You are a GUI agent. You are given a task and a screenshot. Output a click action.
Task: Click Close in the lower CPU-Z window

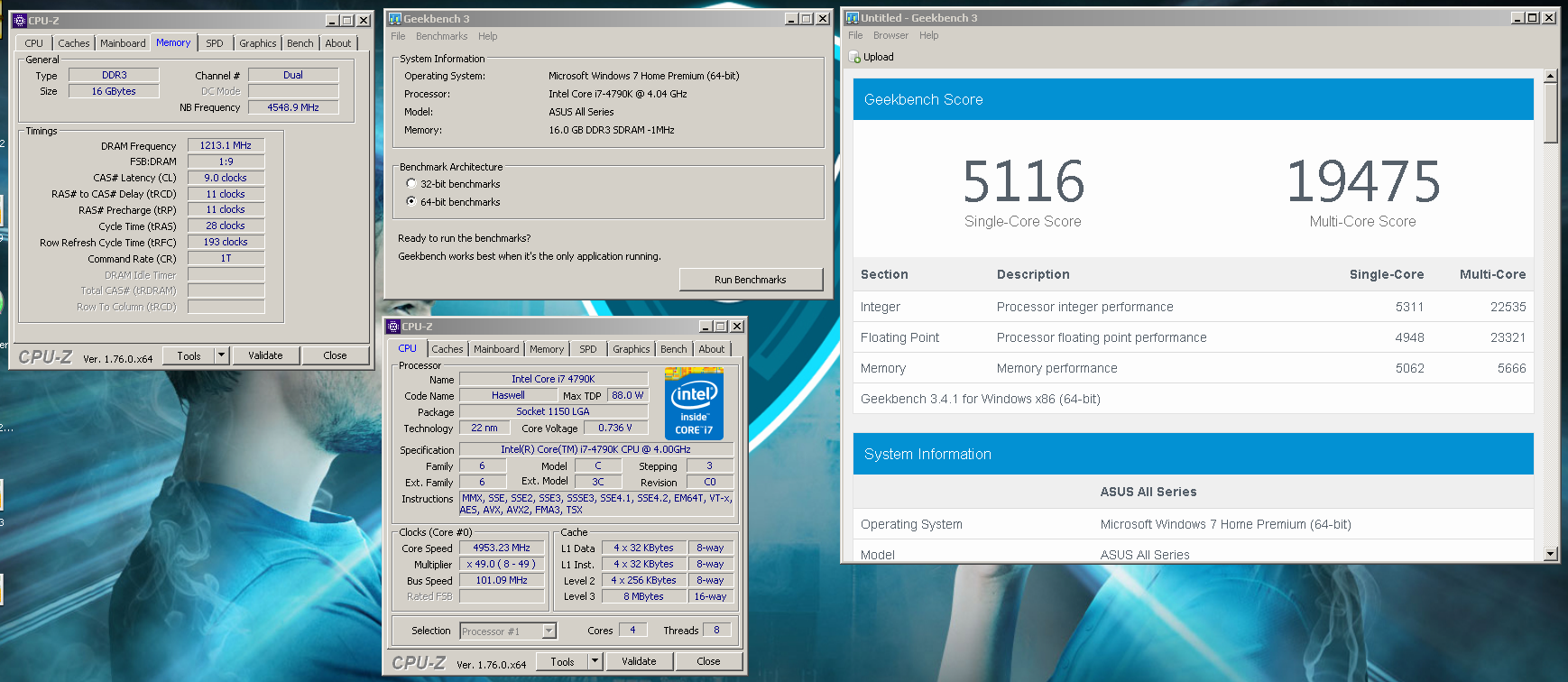[x=708, y=661]
